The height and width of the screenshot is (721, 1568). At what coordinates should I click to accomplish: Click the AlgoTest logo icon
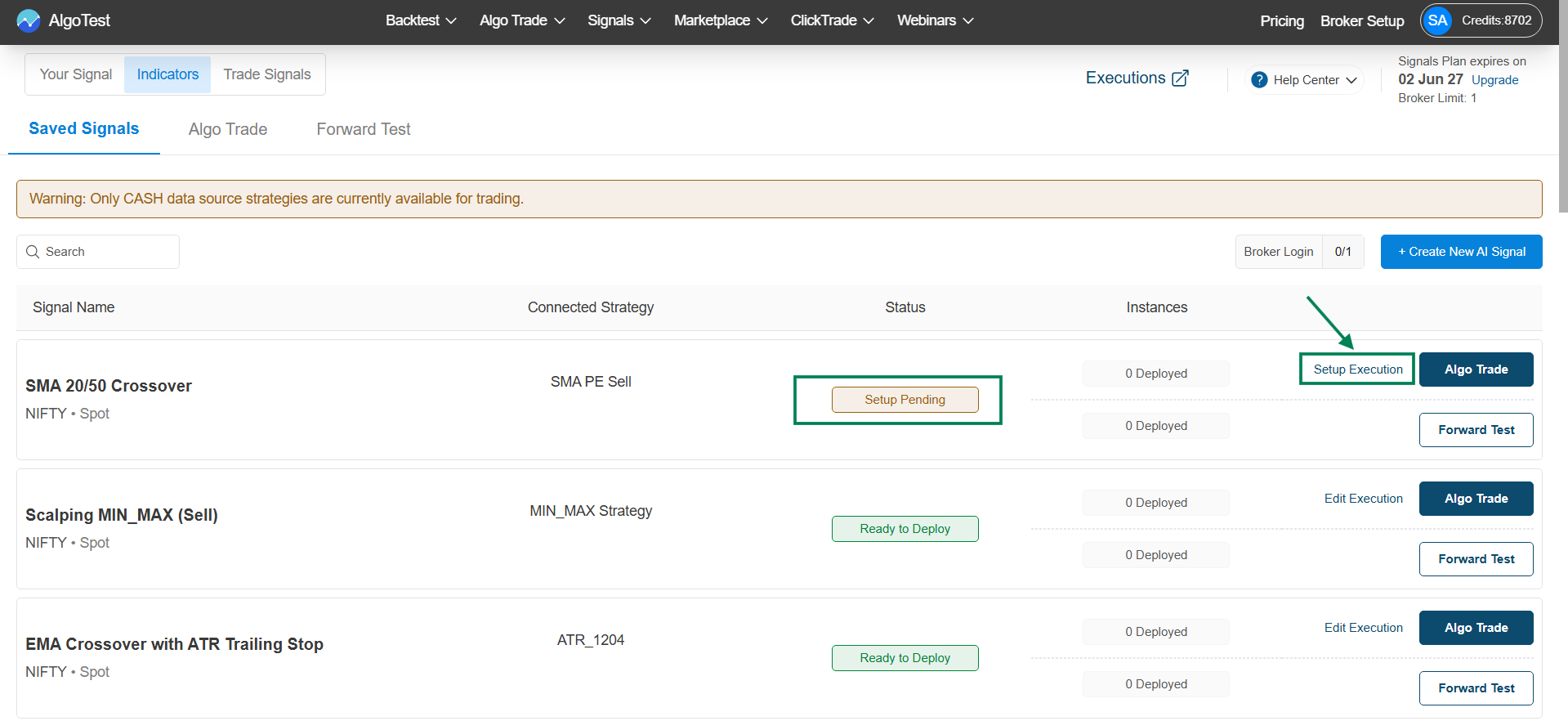point(28,20)
